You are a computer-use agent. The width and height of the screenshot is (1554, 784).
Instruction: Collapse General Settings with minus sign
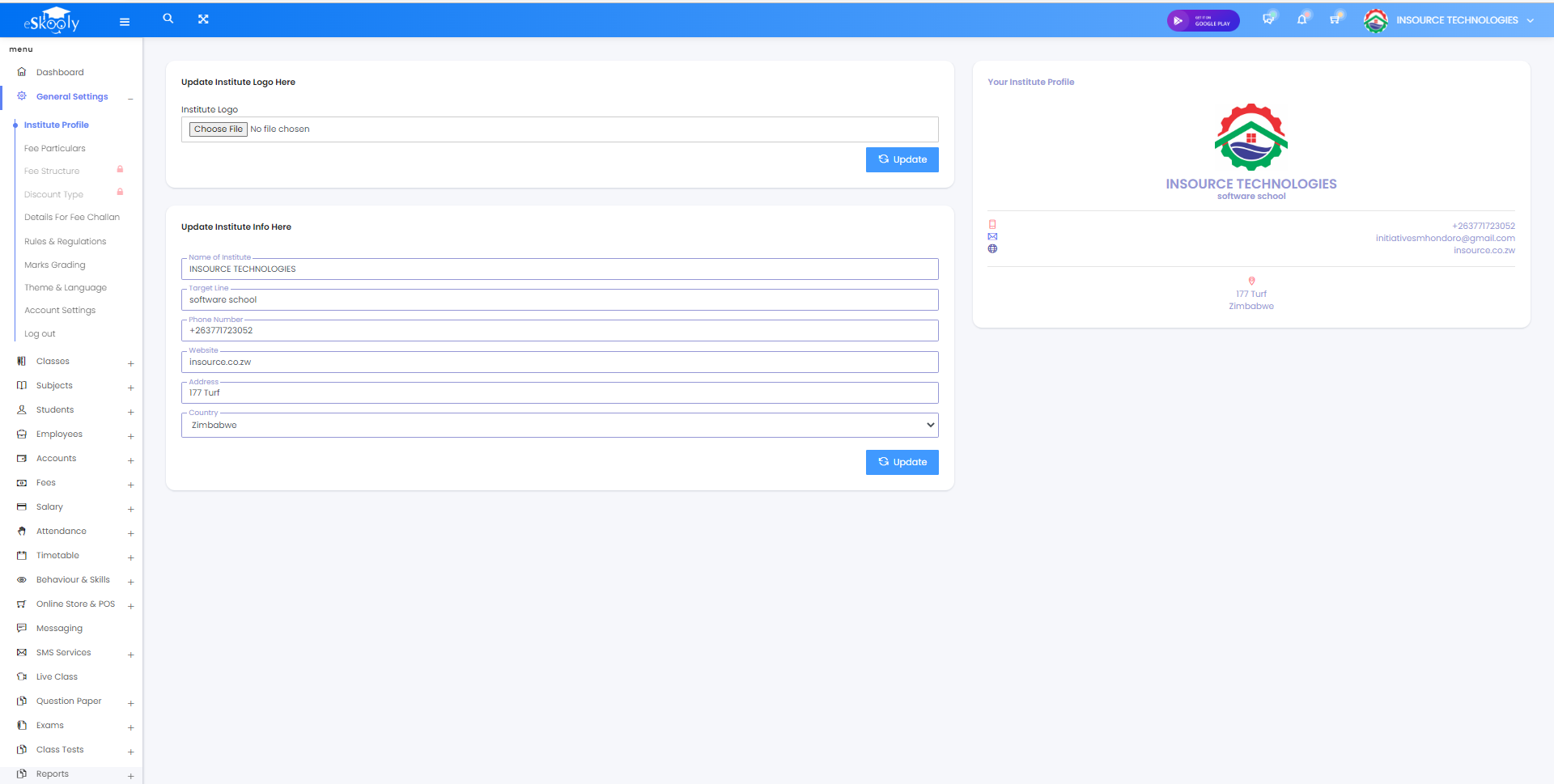tap(130, 99)
